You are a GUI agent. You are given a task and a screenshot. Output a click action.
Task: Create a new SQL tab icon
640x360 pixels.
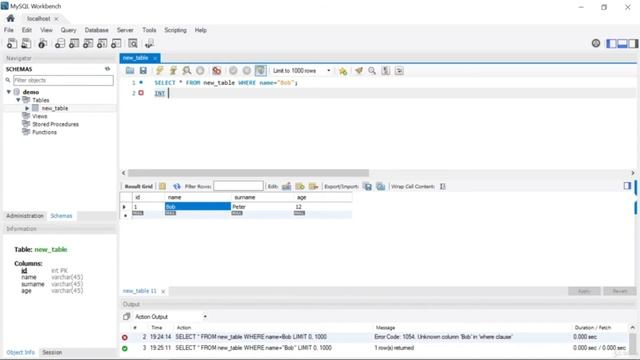click(12, 43)
